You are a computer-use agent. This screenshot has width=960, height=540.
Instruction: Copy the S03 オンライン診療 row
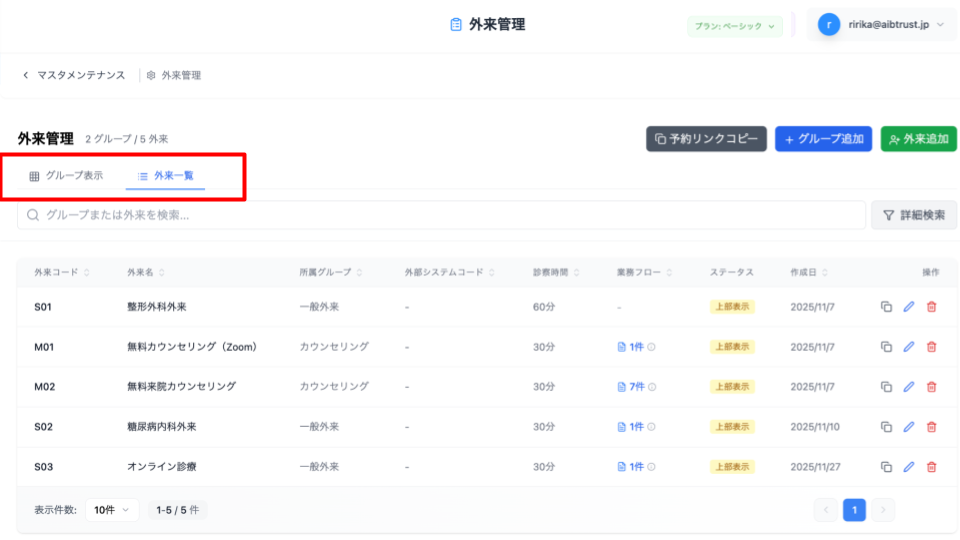886,467
